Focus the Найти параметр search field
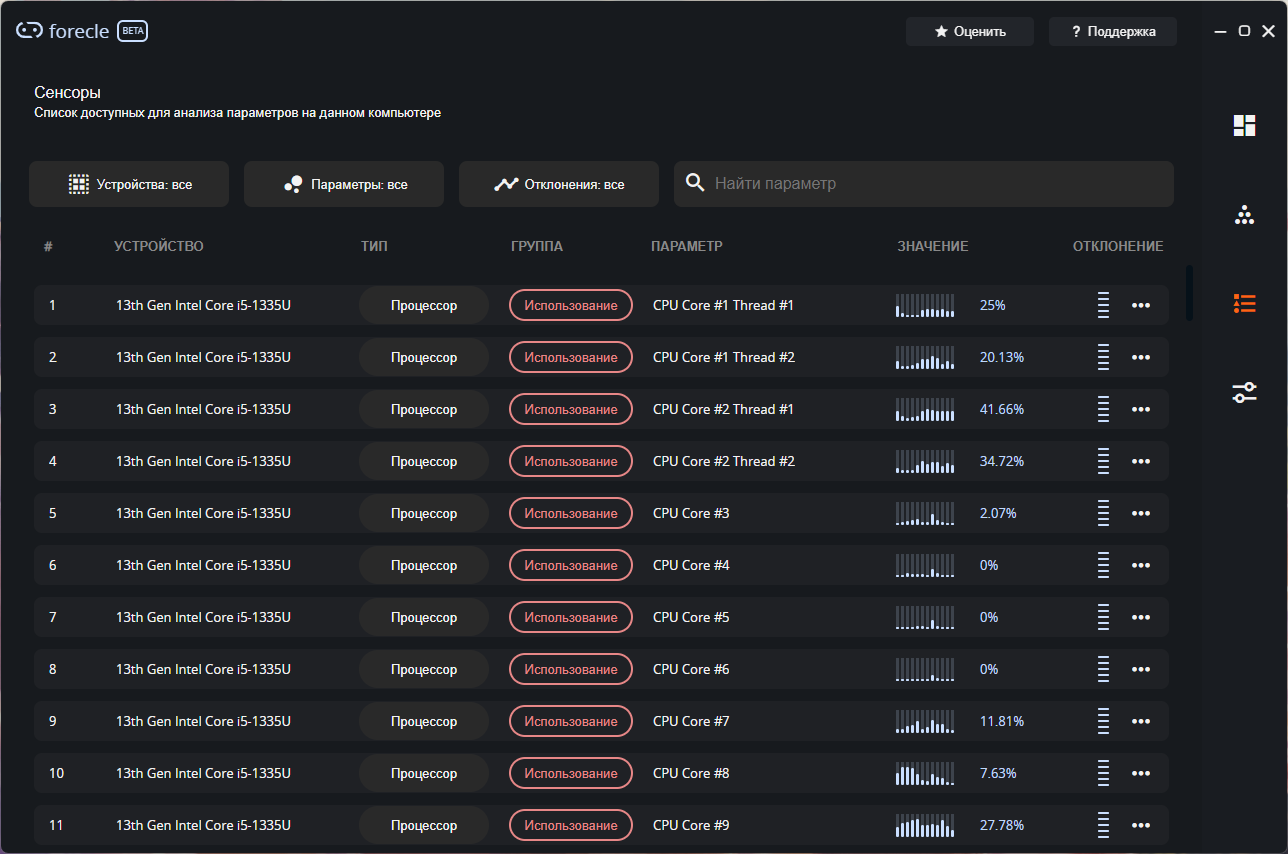Image resolution: width=1288 pixels, height=854 pixels. 924,184
